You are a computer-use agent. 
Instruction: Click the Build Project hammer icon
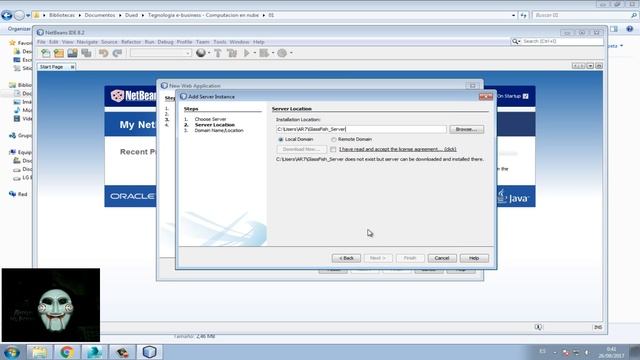pyautogui.click(x=218, y=53)
